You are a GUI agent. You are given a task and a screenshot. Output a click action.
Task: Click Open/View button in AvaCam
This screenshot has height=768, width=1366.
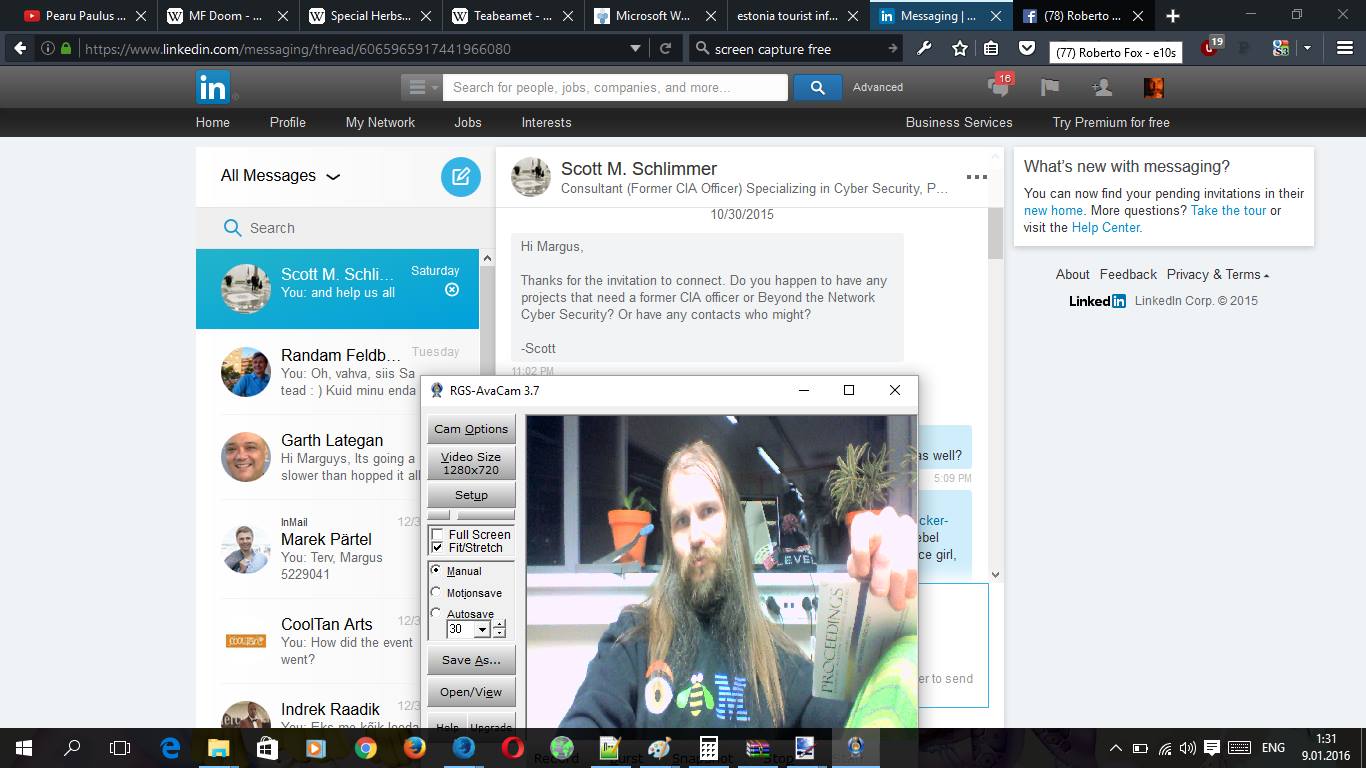471,692
